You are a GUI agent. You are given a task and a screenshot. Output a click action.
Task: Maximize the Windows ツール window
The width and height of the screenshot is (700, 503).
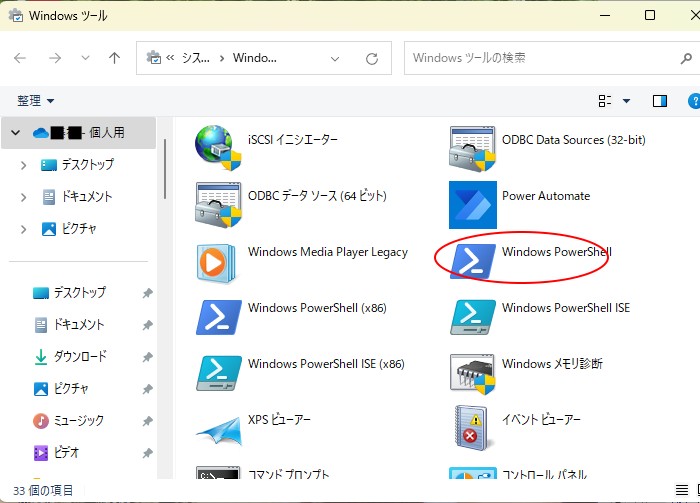pos(650,16)
